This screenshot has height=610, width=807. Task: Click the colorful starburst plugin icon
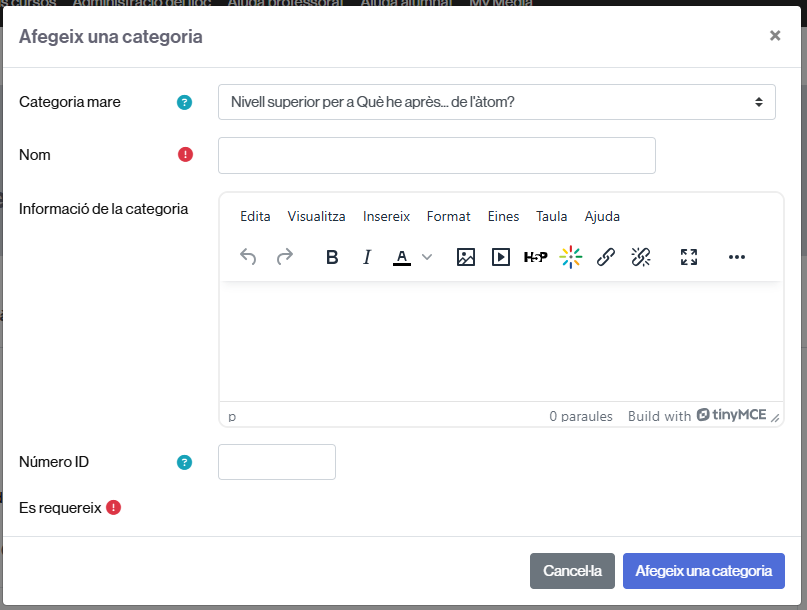[x=571, y=257]
